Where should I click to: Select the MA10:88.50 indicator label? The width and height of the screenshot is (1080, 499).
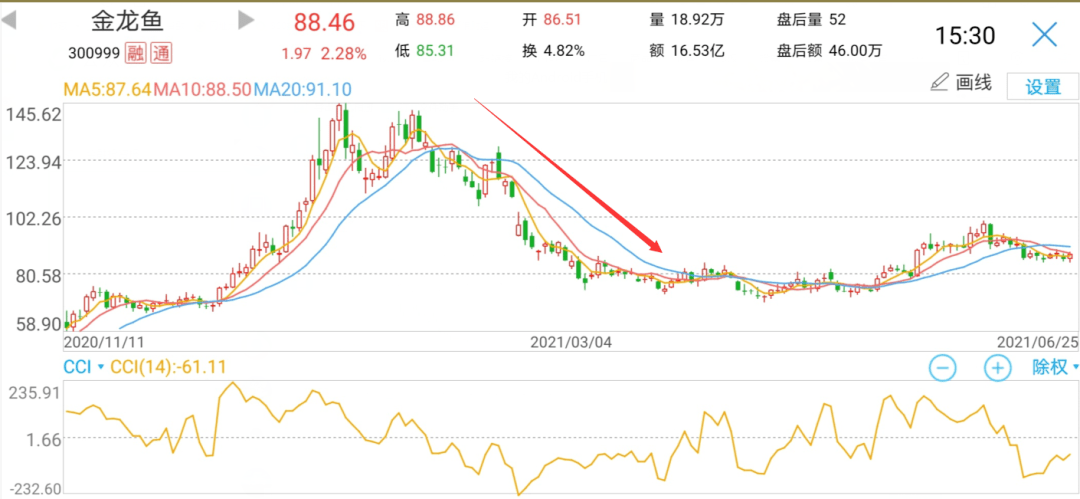204,89
